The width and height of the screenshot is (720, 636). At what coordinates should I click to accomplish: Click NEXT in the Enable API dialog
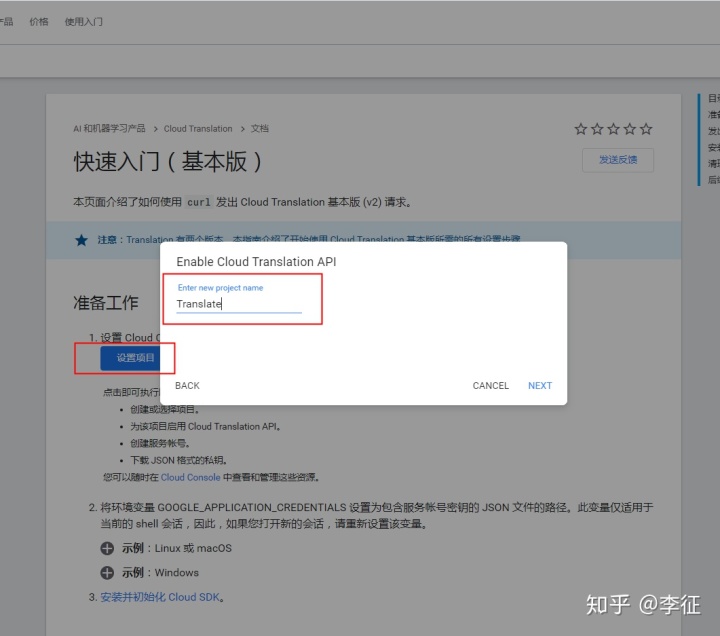(x=540, y=386)
